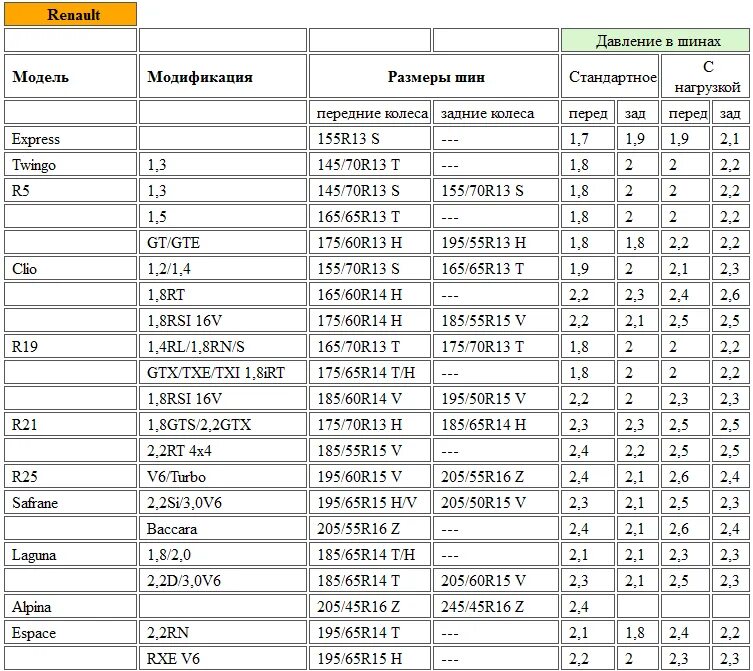Select the Clio model cell
The width and height of the screenshot is (753, 671).
70,268
